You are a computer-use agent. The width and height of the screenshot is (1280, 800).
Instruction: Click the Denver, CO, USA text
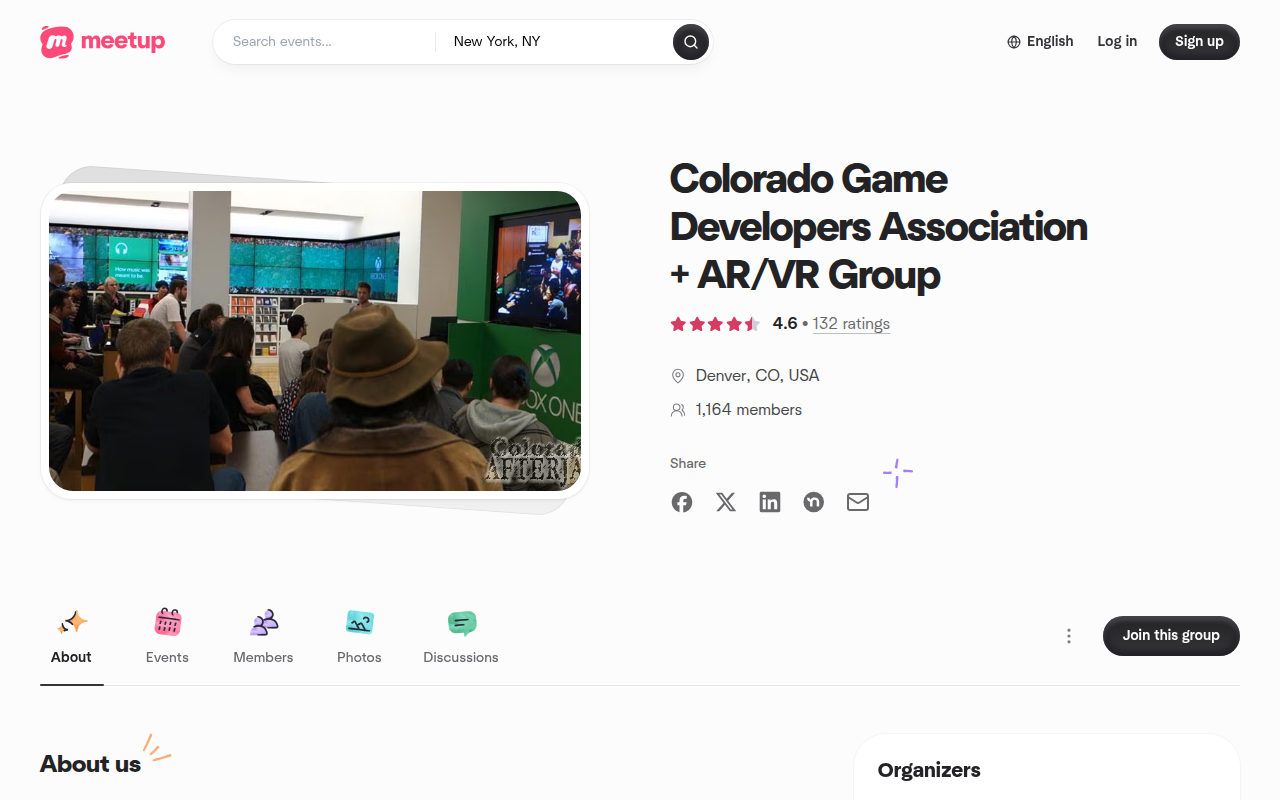pos(758,376)
